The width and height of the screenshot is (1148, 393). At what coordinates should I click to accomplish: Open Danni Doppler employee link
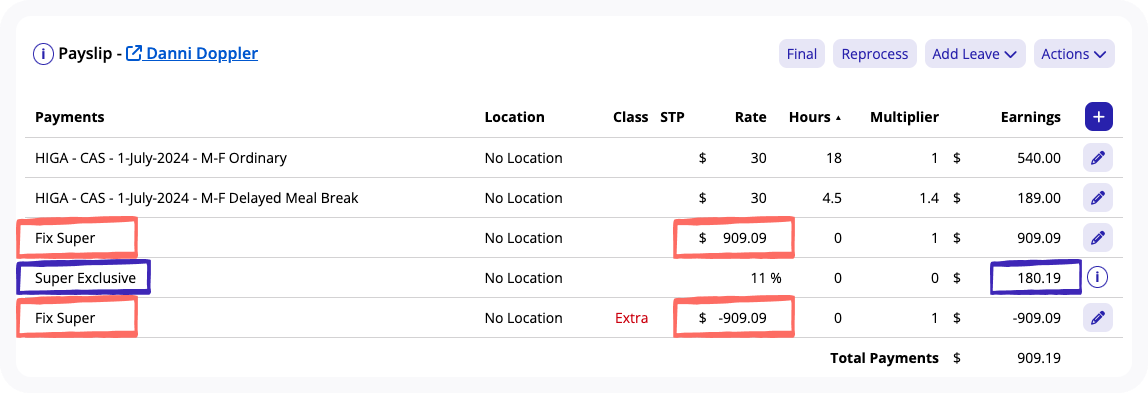pos(202,53)
